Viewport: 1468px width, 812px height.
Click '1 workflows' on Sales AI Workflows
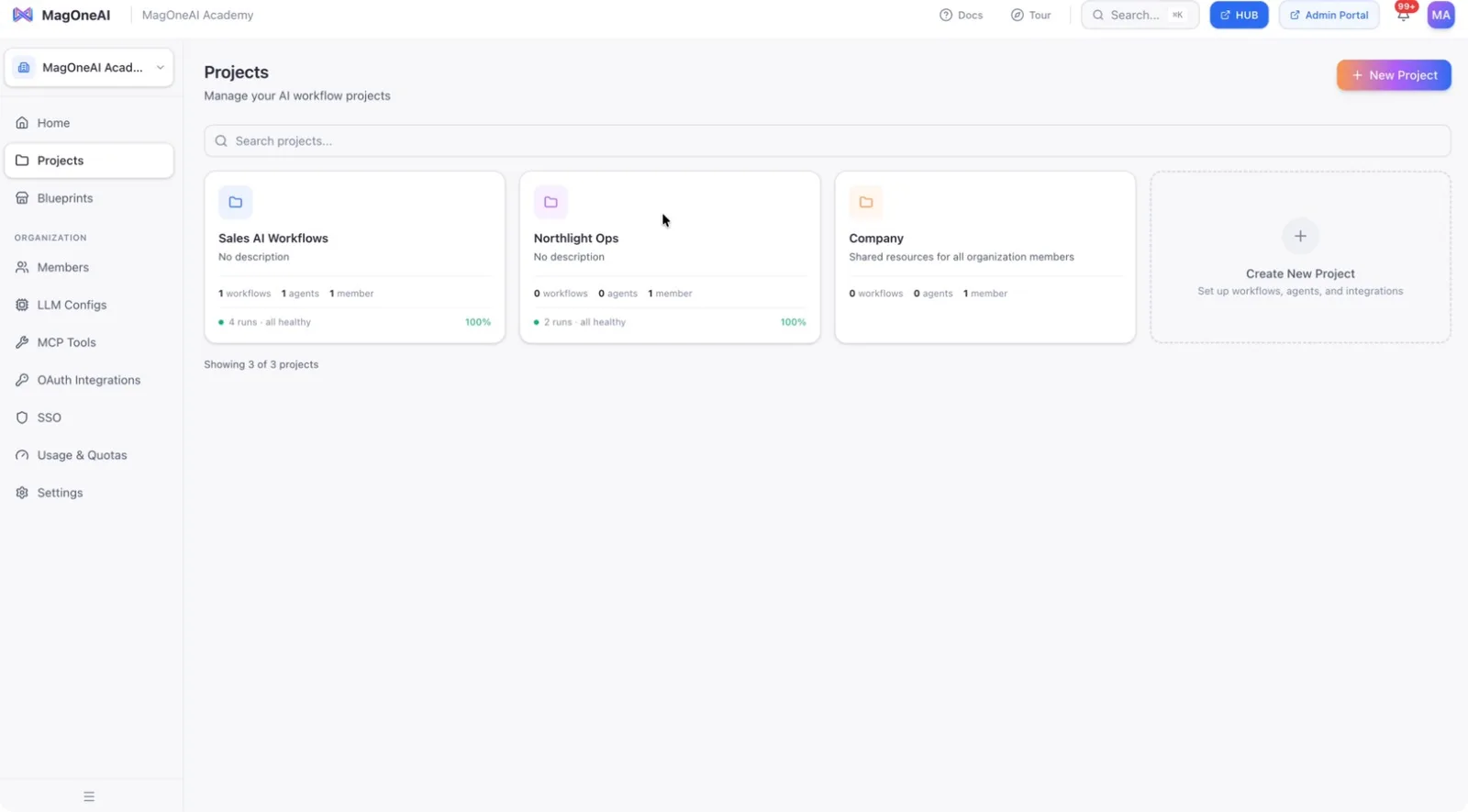tap(245, 294)
